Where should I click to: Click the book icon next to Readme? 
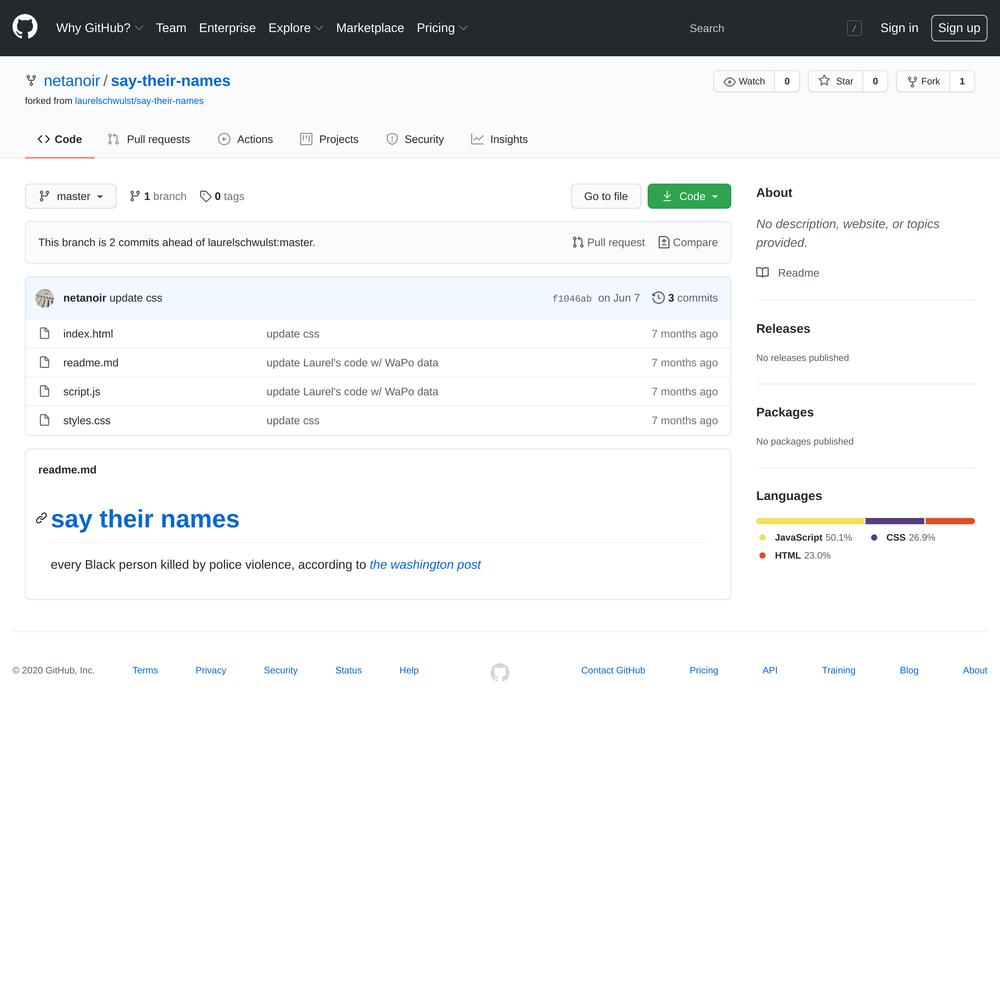(762, 272)
